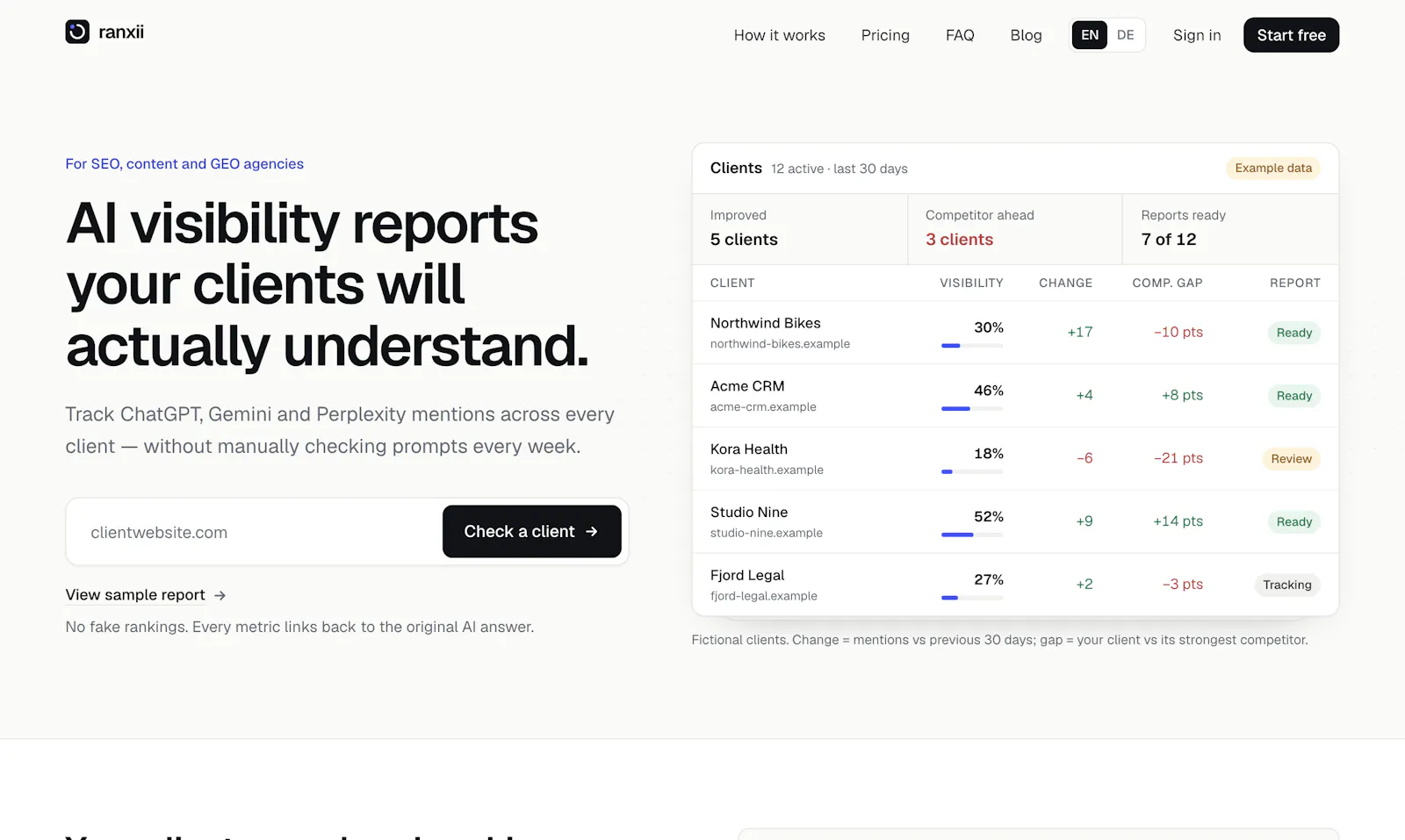The height and width of the screenshot is (840, 1405).
Task: Click Review badge for Kora Health
Action: coord(1292,459)
